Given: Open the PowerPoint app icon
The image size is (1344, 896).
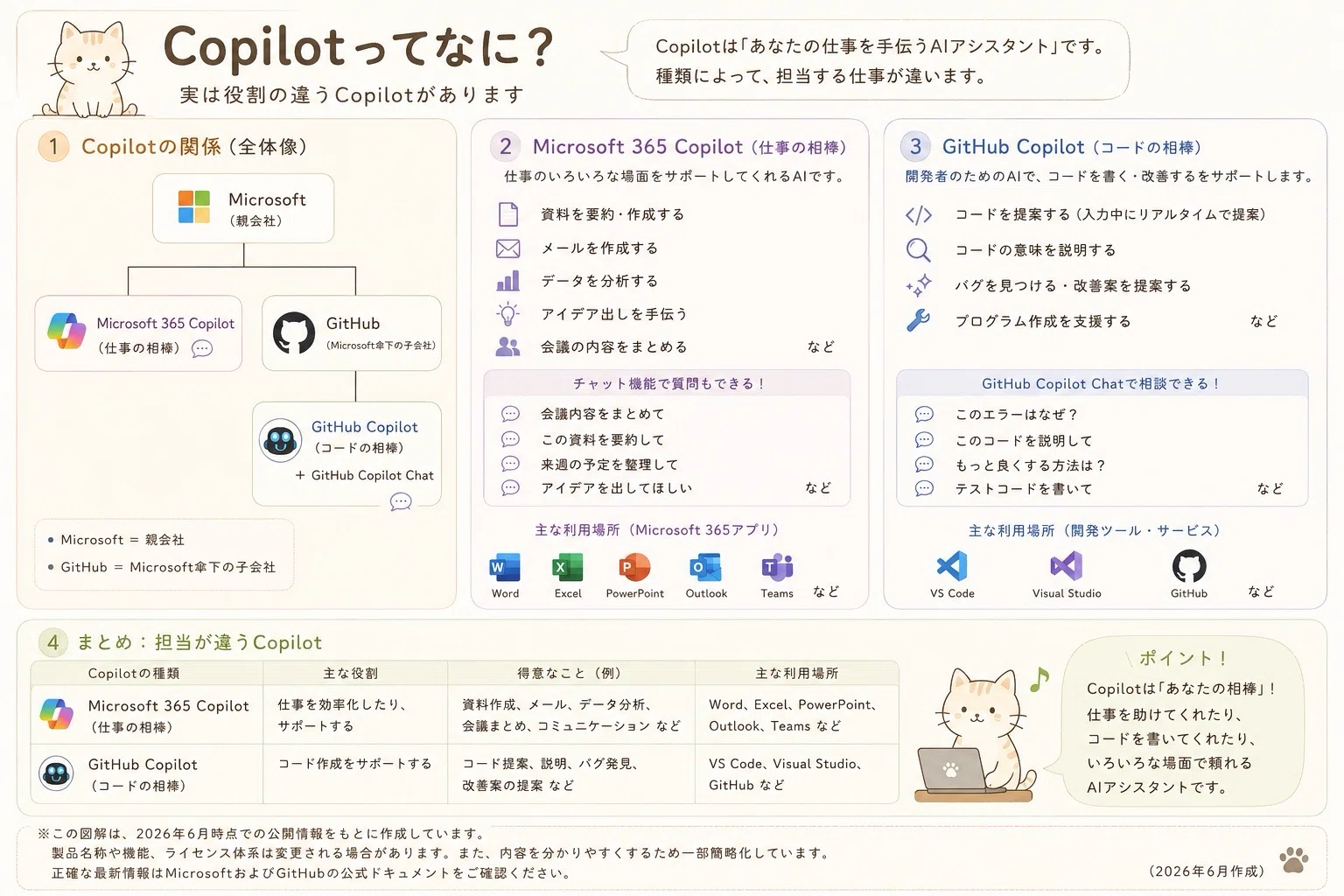Looking at the screenshot, I should [634, 568].
